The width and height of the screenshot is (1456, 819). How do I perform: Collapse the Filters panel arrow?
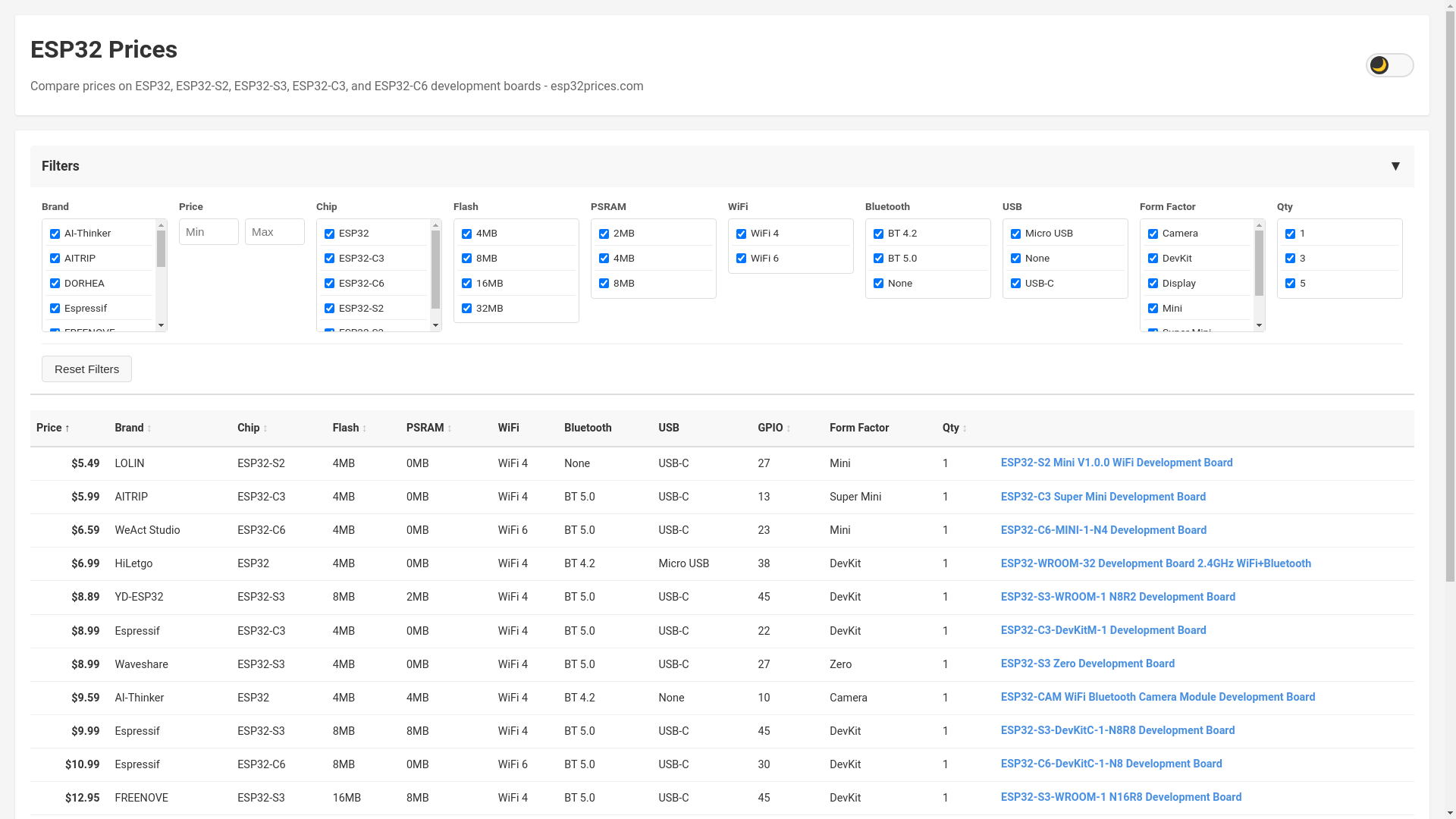(x=1395, y=166)
